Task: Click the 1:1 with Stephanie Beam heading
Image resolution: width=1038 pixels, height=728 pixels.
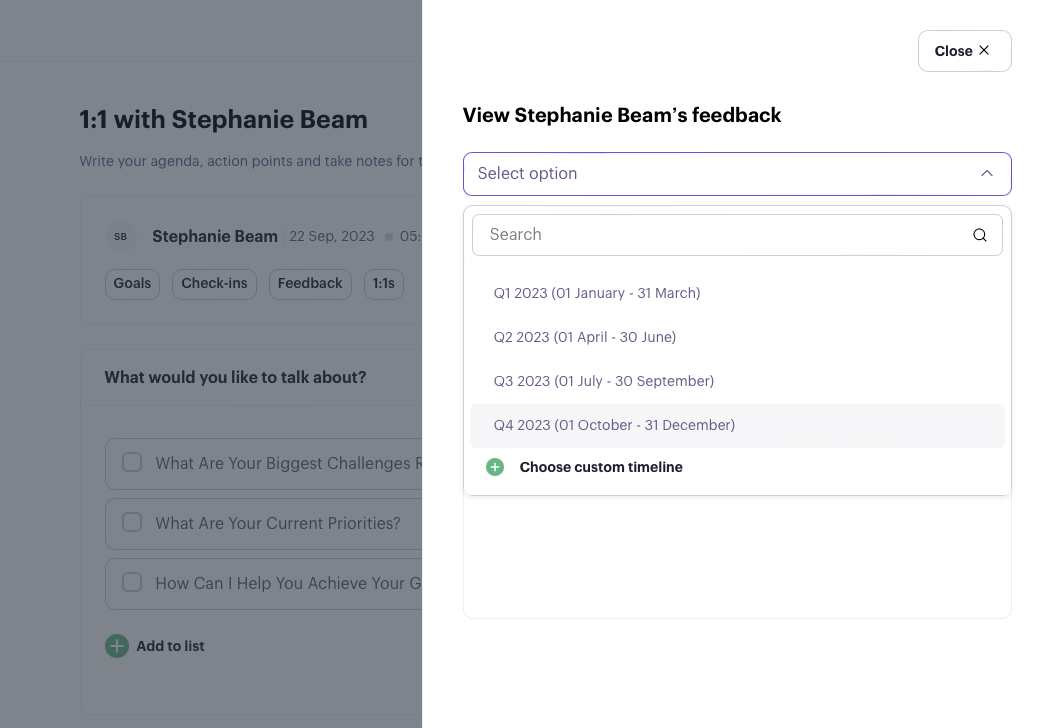Action: pyautogui.click(x=223, y=120)
